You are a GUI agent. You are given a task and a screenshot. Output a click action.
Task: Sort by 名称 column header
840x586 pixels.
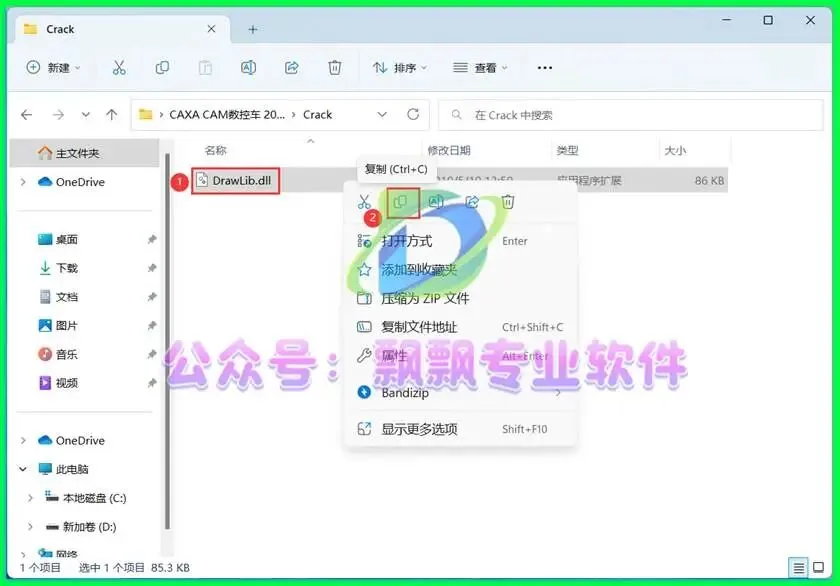pos(216,151)
